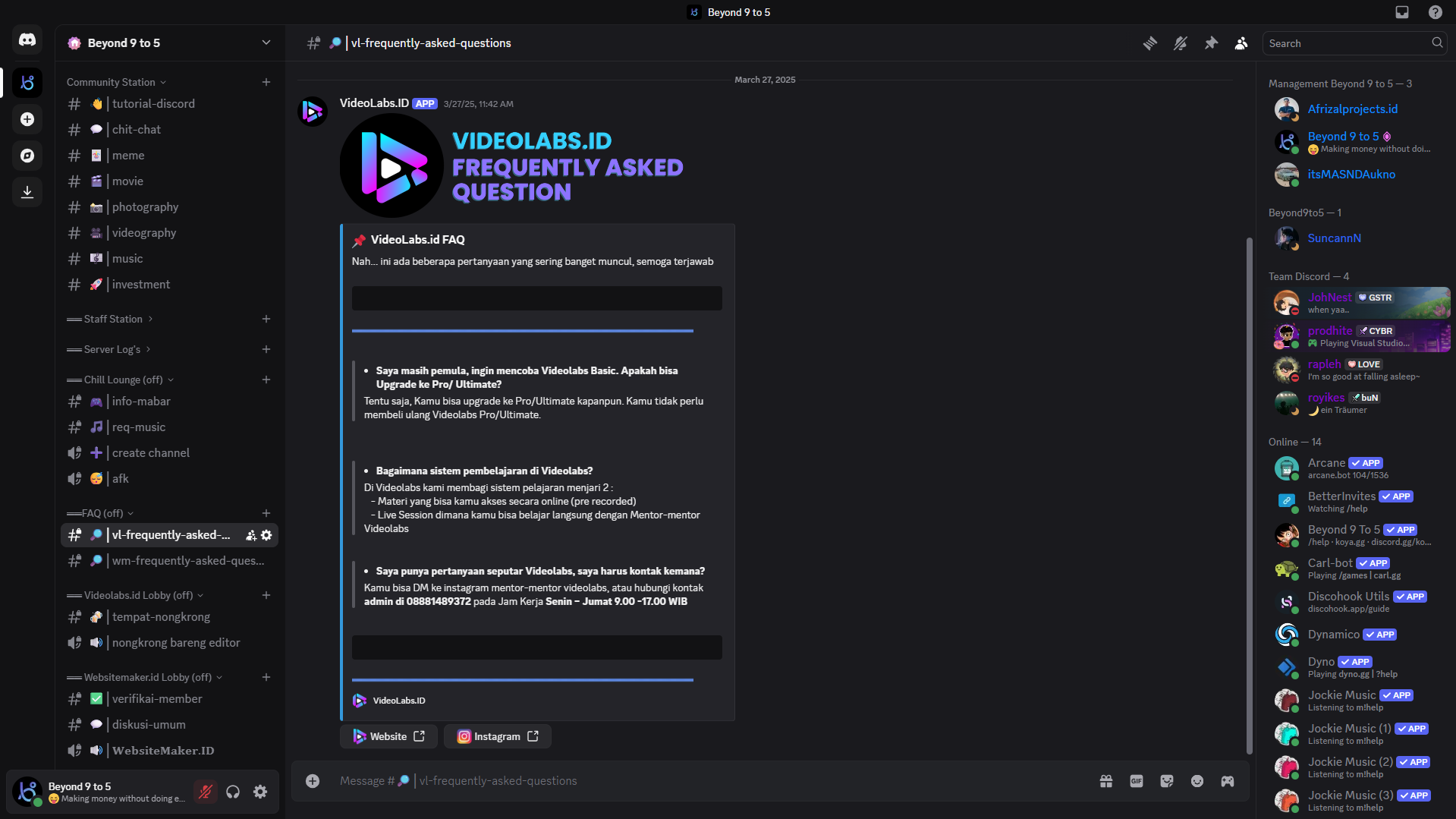1456x819 pixels.
Task: Open Discord direct messages home
Action: pos(27,40)
